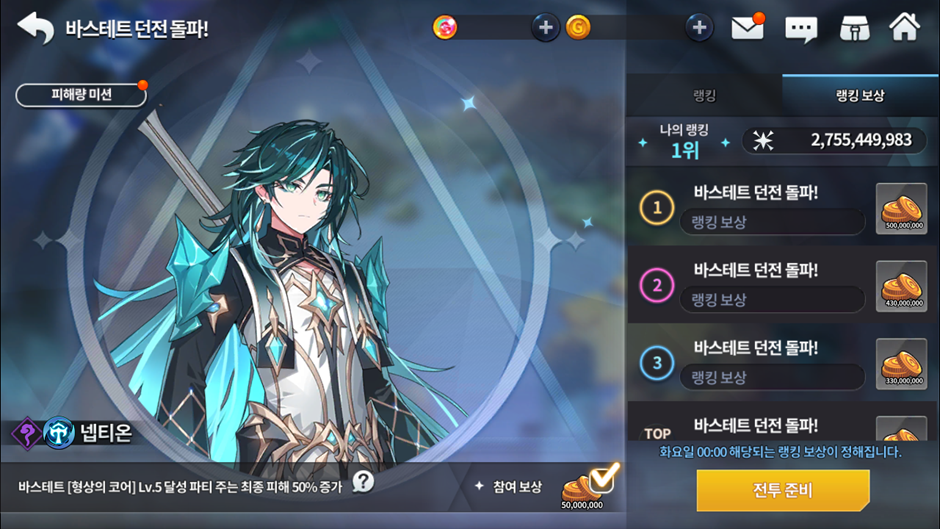Select the 랭킹 보상 tab
This screenshot has width=940, height=529.
(x=860, y=95)
